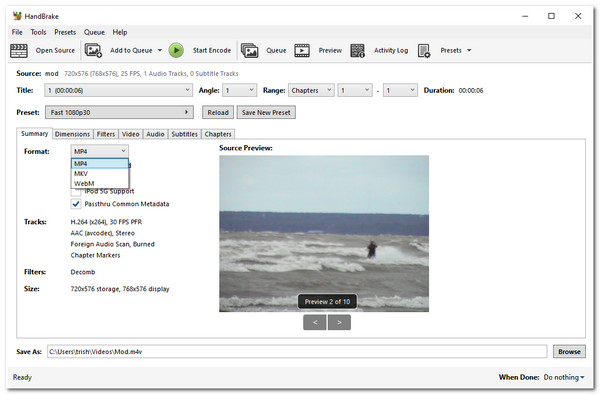Open the Help menu
600x395 pixels.
coord(120,32)
